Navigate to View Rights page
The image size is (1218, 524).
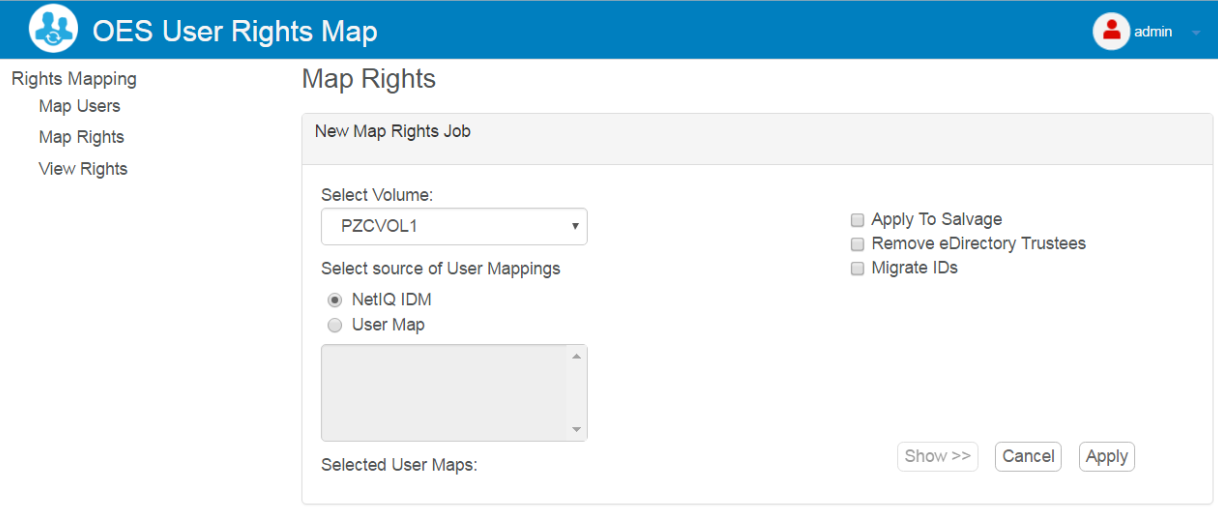[x=83, y=169]
